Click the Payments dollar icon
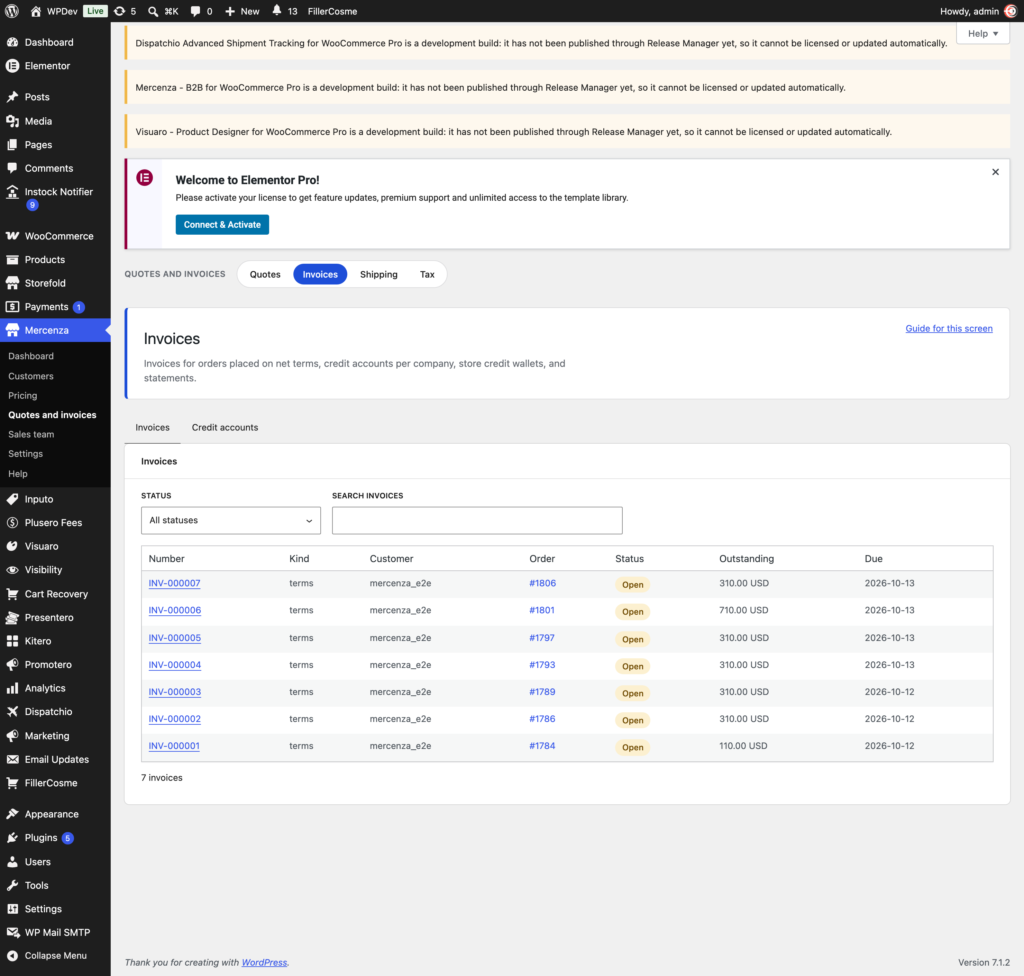Image resolution: width=1024 pixels, height=976 pixels. pos(12,306)
